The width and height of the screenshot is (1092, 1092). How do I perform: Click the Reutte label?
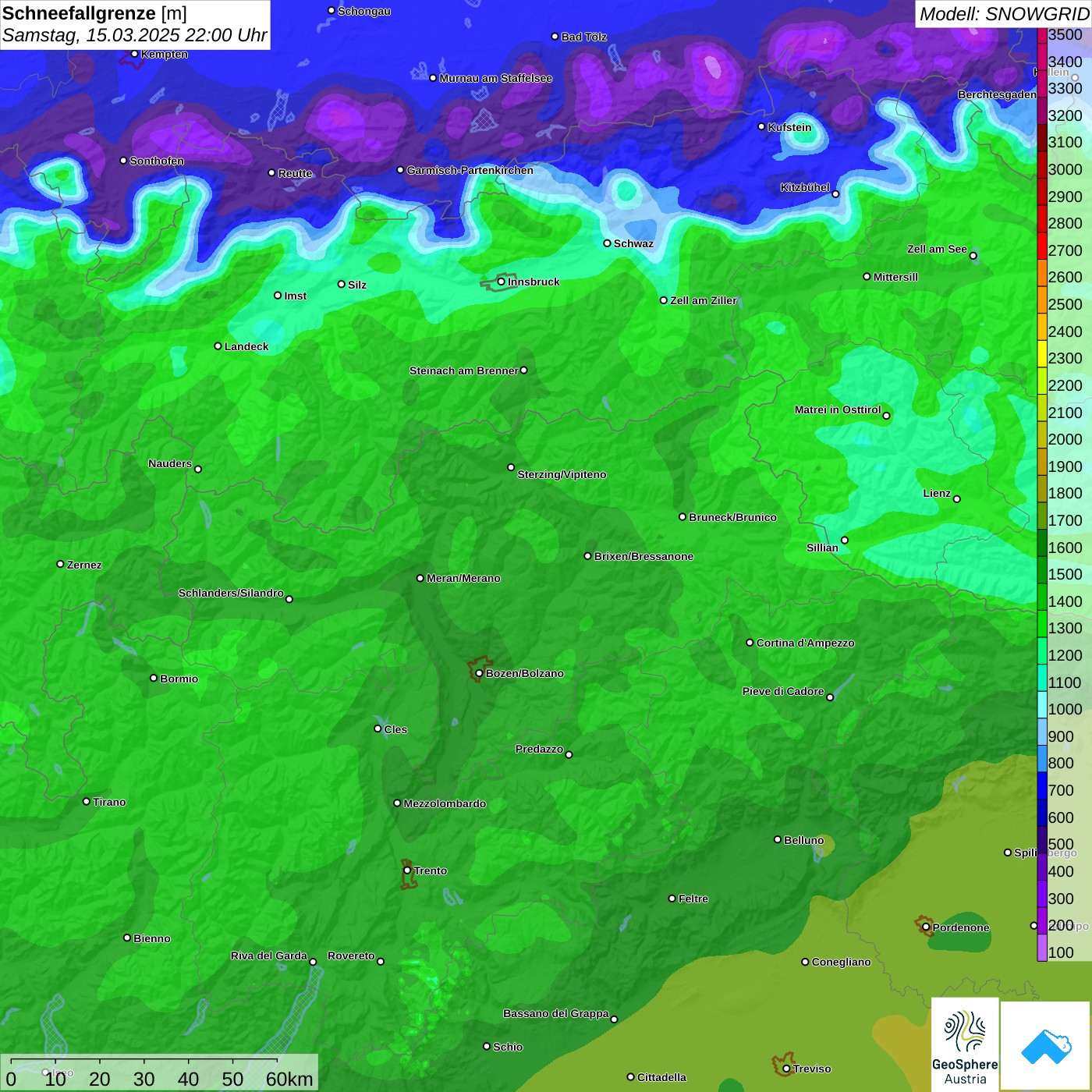pos(295,173)
